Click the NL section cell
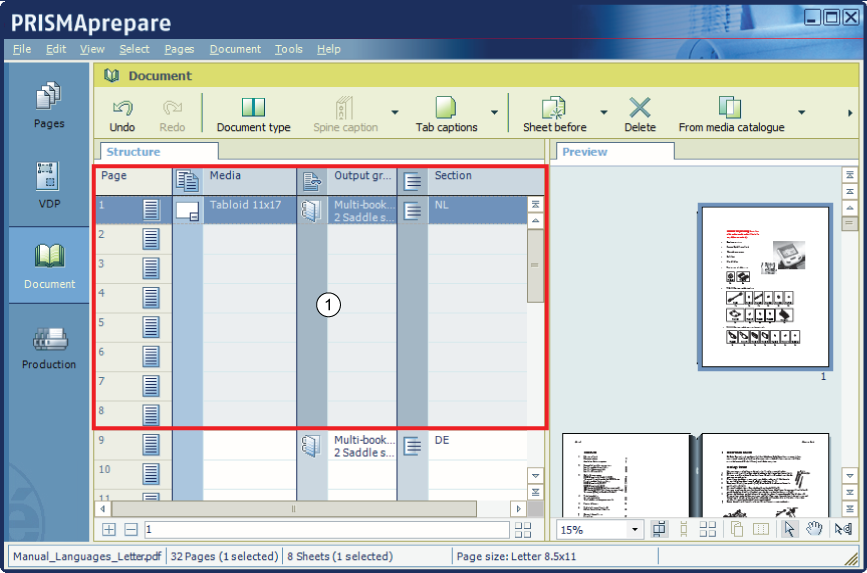Image resolution: width=867 pixels, height=573 pixels. (478, 210)
